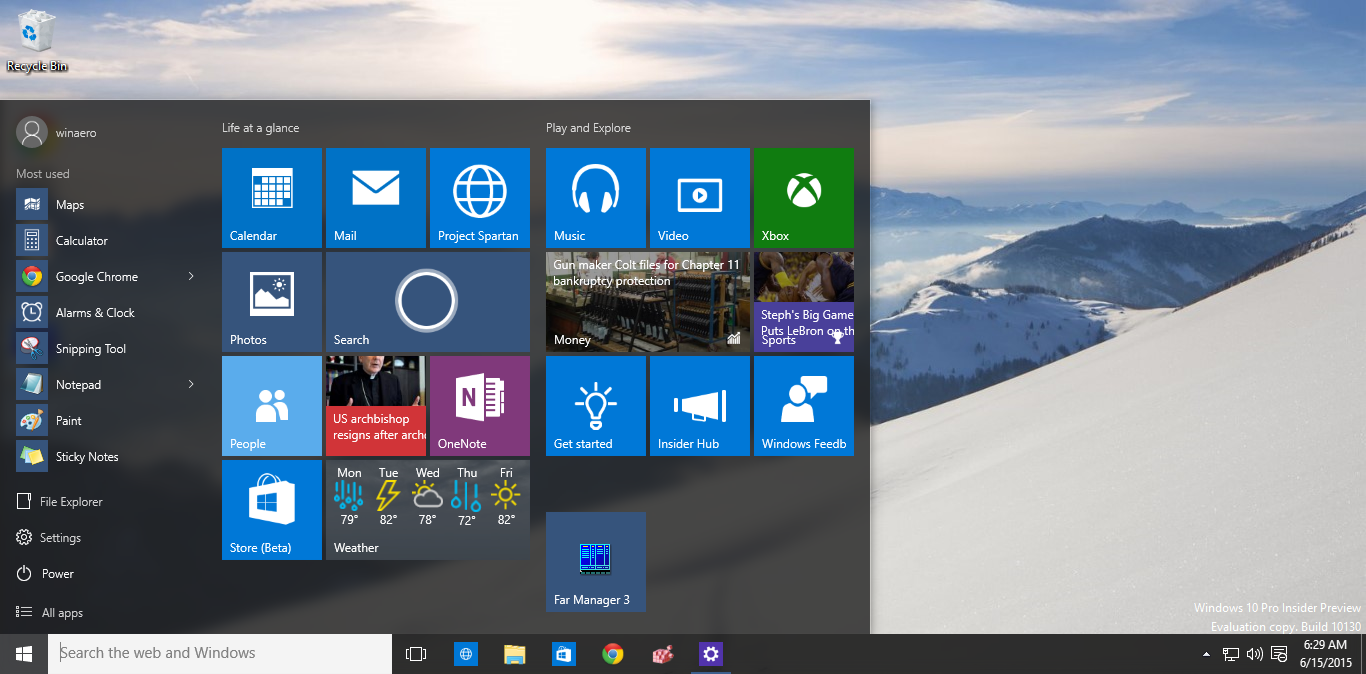This screenshot has width=1366, height=674.
Task: Open the Sports news tile
Action: 804,302
